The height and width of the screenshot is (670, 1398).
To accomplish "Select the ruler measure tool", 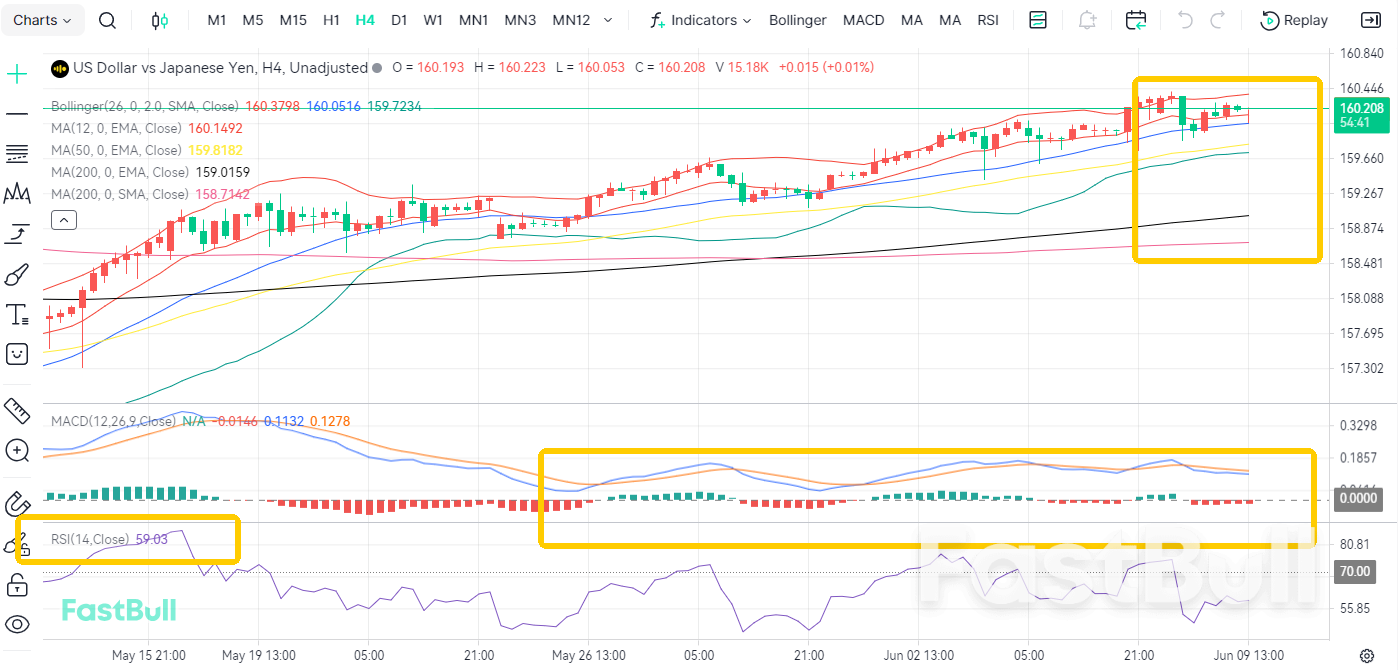I will [x=17, y=410].
